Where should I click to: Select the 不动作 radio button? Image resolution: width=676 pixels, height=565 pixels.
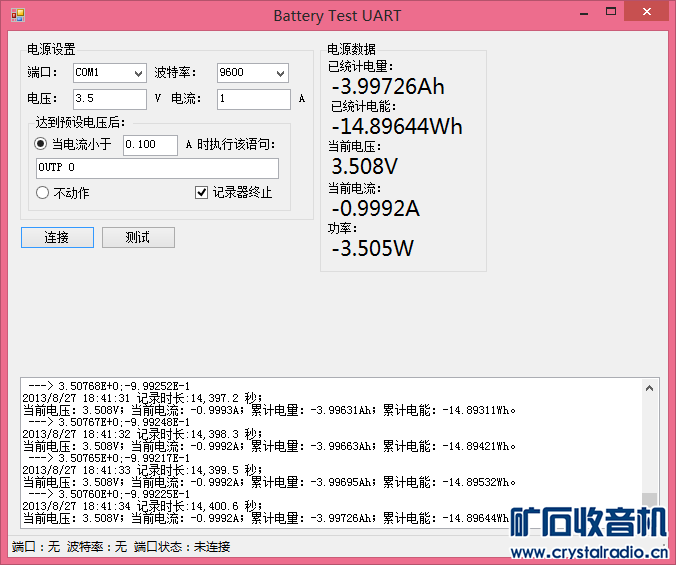pyautogui.click(x=42, y=193)
